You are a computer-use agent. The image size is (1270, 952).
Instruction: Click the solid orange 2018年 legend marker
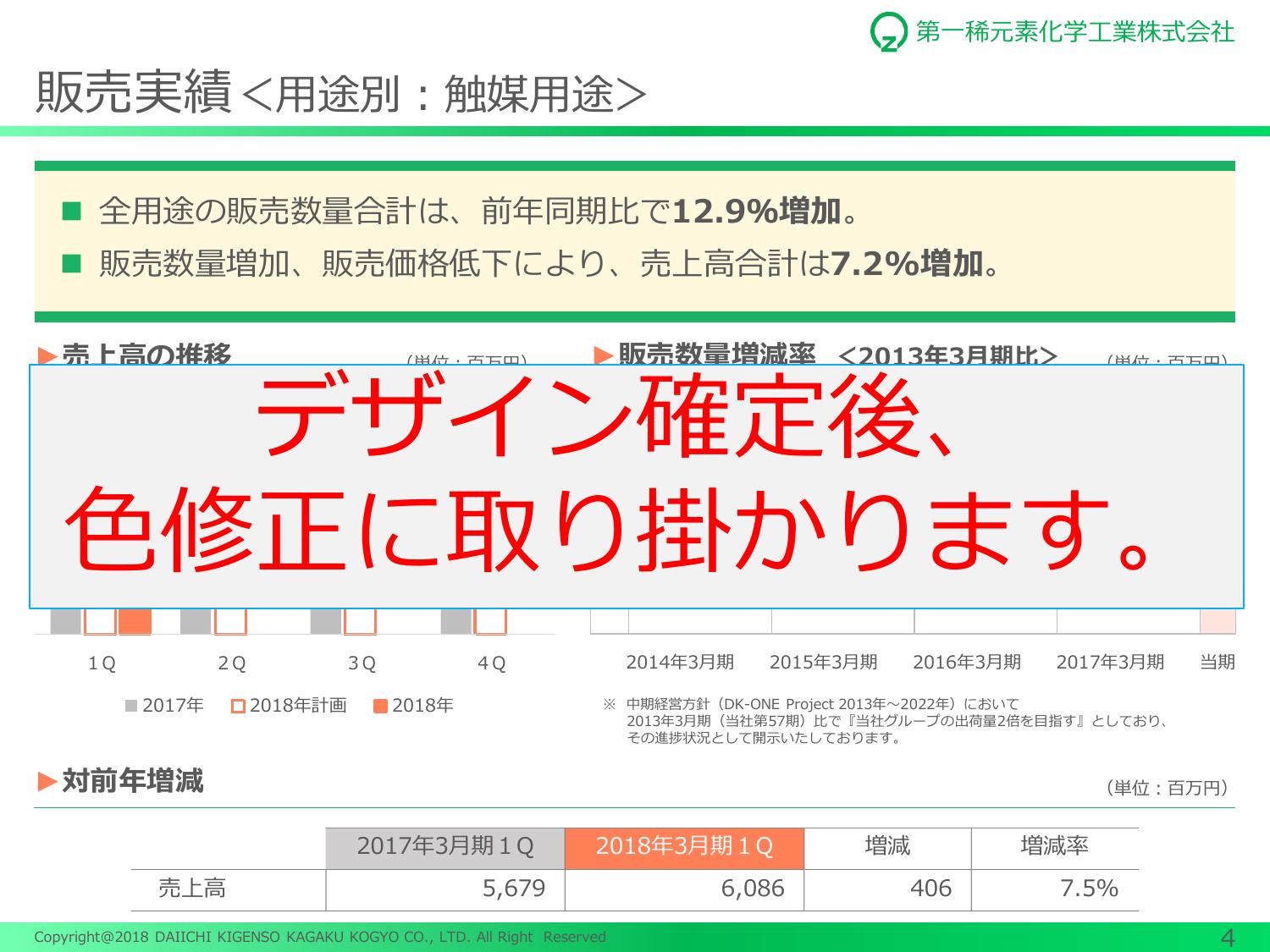click(x=380, y=706)
